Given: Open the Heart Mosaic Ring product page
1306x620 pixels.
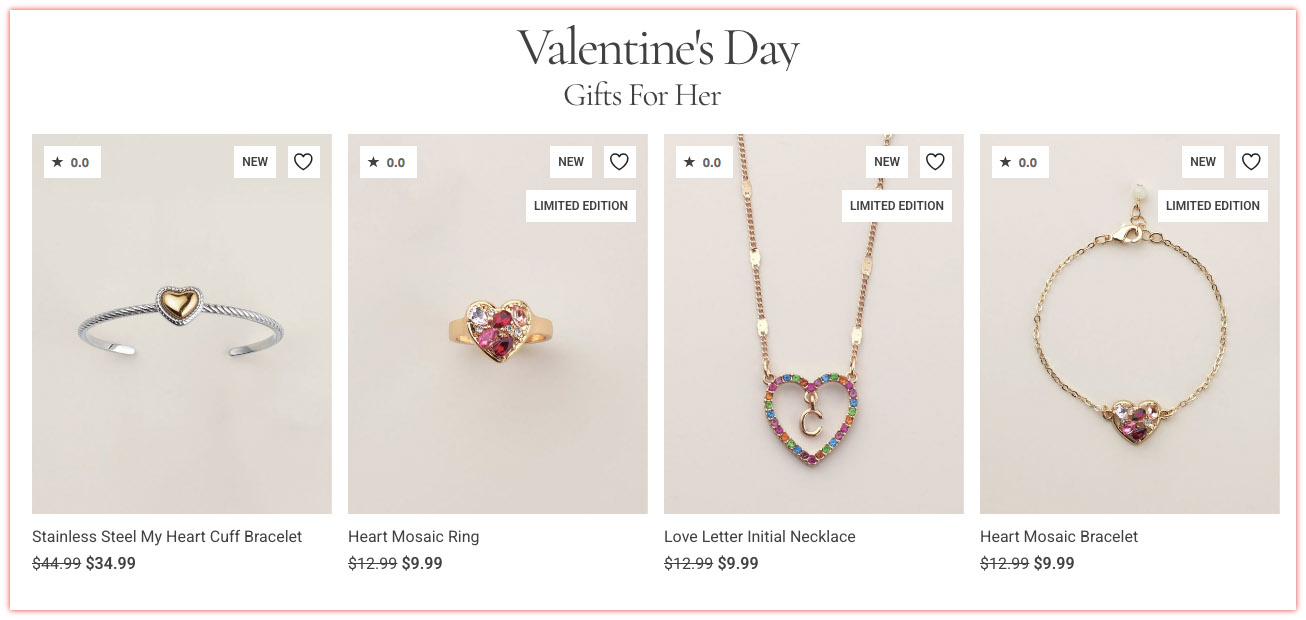Looking at the screenshot, I should (413, 536).
